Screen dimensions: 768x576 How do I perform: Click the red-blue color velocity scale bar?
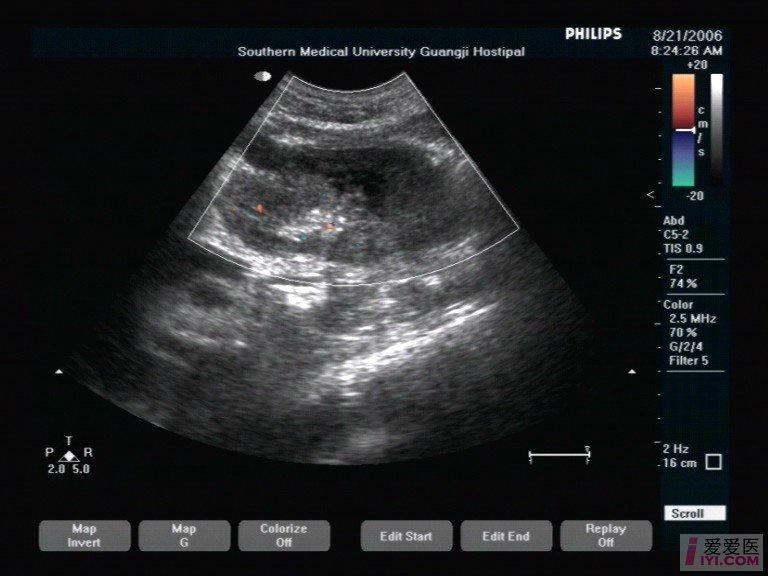coord(683,130)
